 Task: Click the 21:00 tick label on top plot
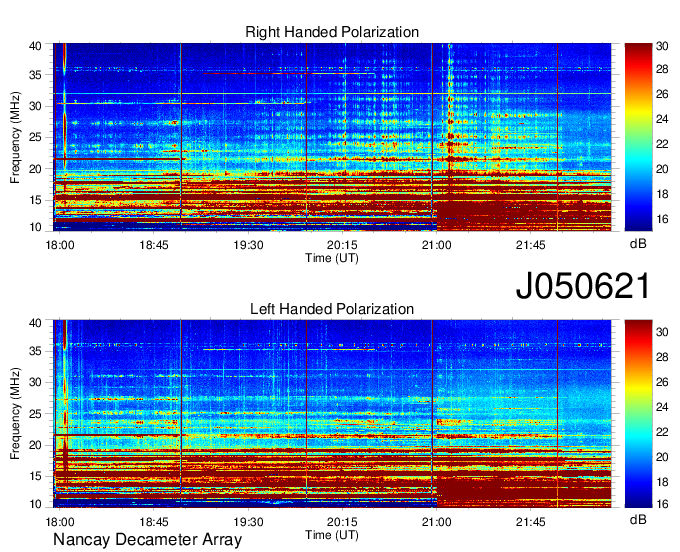coord(436,245)
